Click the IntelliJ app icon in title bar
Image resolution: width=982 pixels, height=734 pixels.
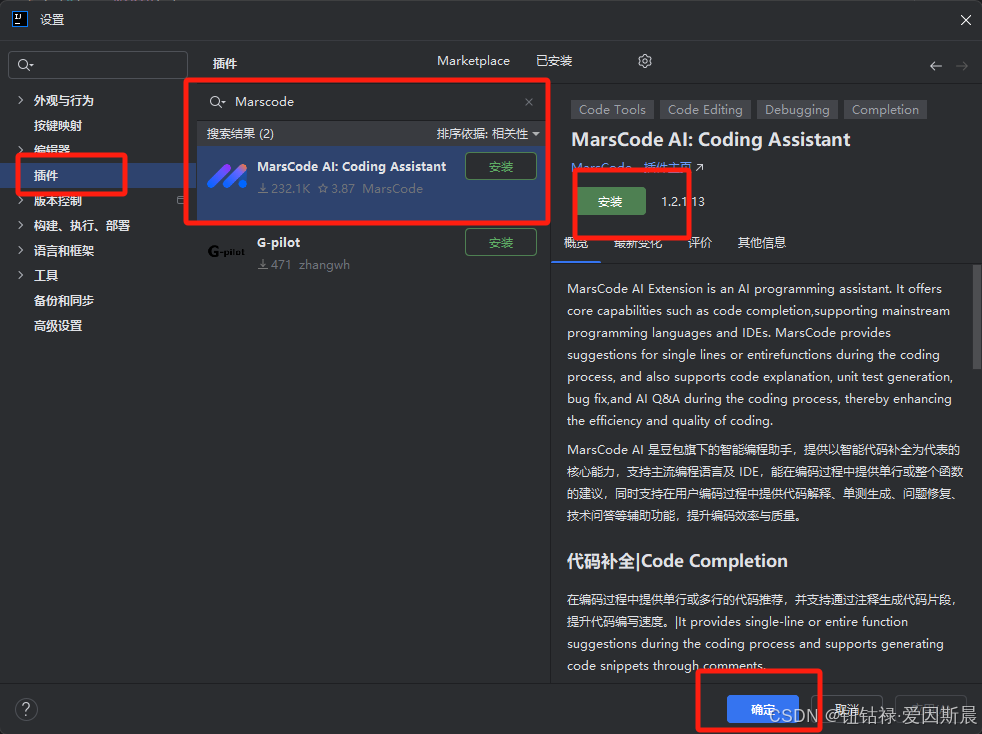coord(20,19)
